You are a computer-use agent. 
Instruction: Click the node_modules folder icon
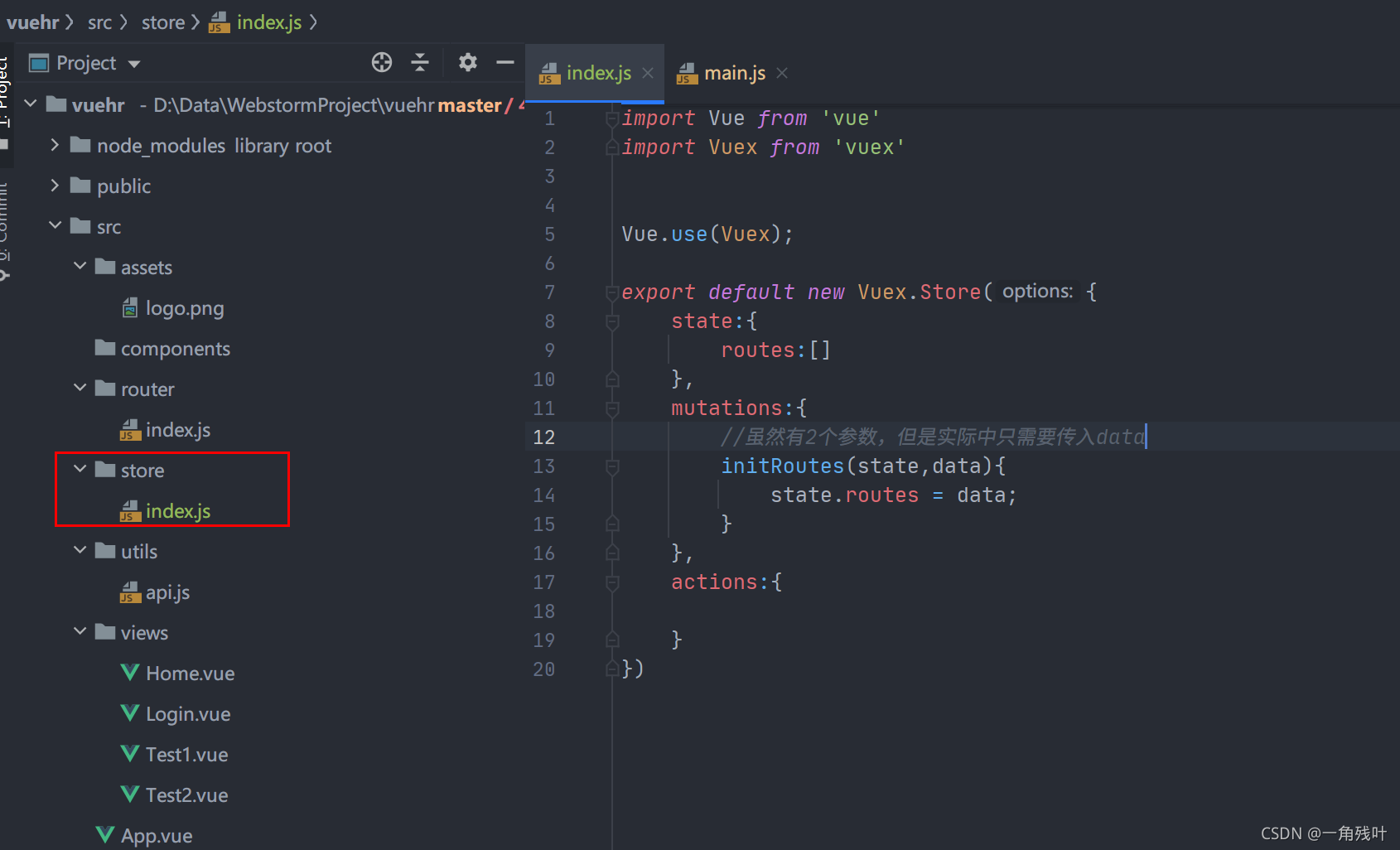80,145
